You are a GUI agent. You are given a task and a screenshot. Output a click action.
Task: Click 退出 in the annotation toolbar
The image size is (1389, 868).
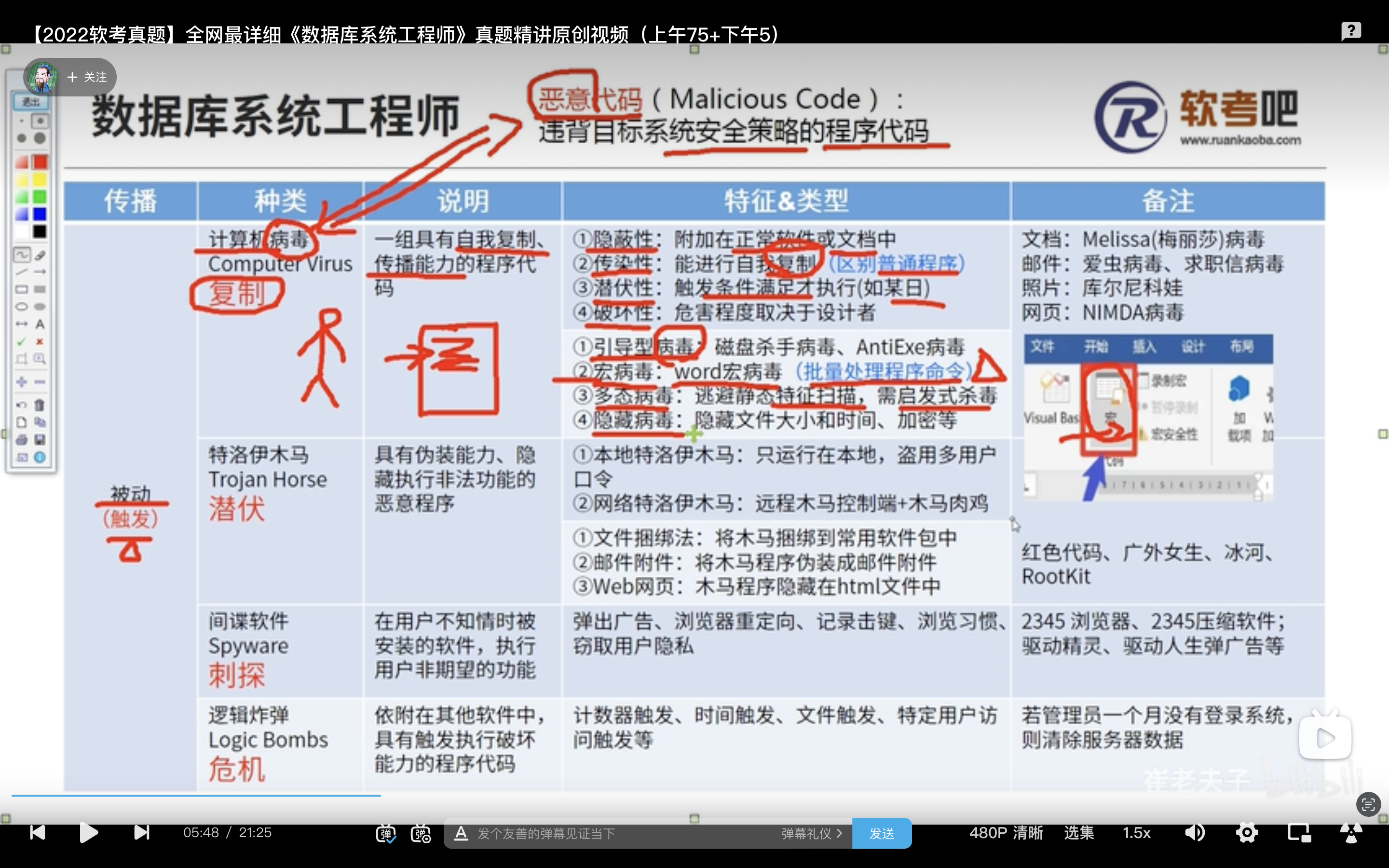pyautogui.click(x=30, y=102)
